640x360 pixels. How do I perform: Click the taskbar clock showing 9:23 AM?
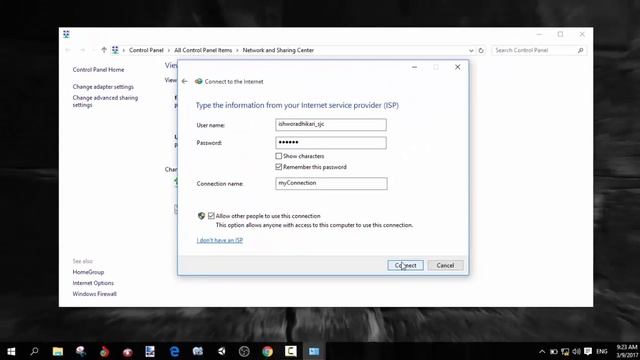[627, 351]
